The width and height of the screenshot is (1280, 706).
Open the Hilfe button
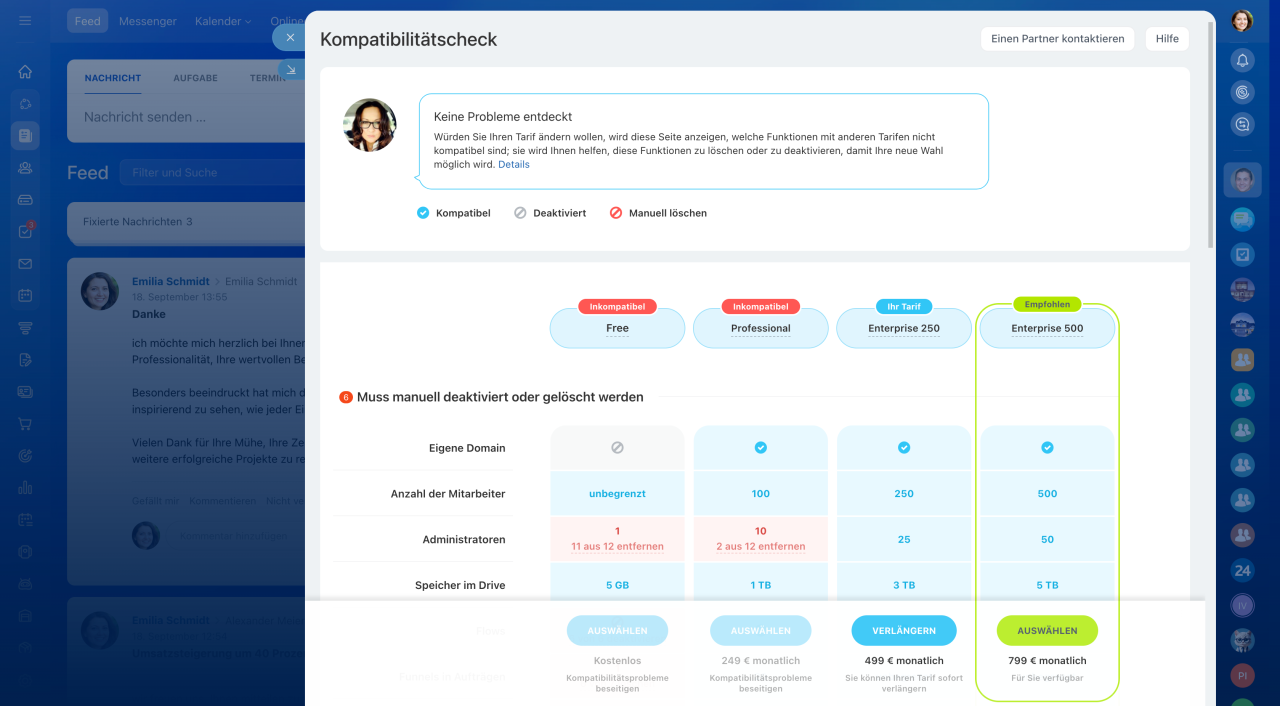point(1167,39)
